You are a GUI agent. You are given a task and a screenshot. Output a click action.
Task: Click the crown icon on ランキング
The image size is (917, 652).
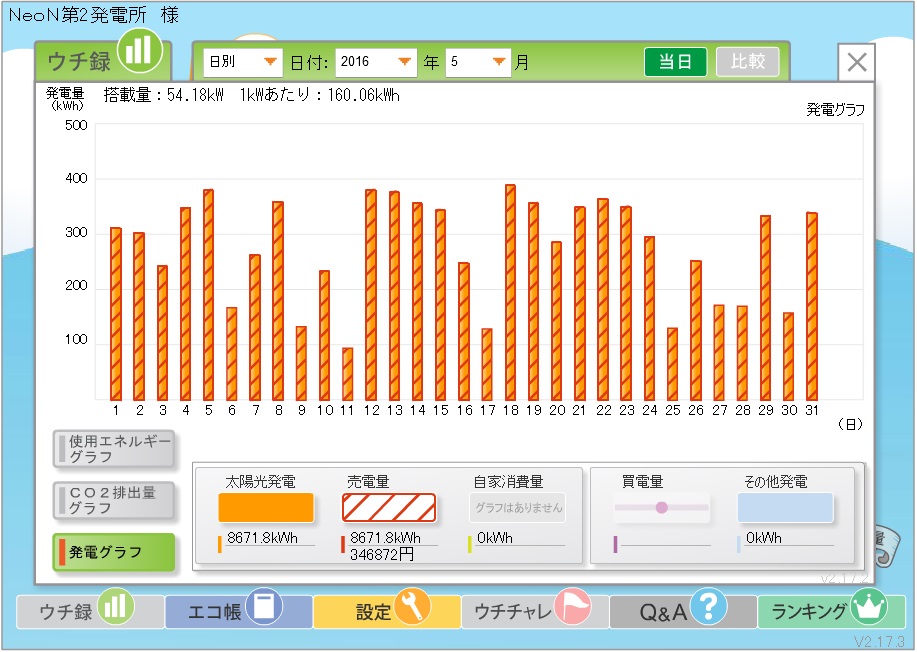(x=868, y=606)
